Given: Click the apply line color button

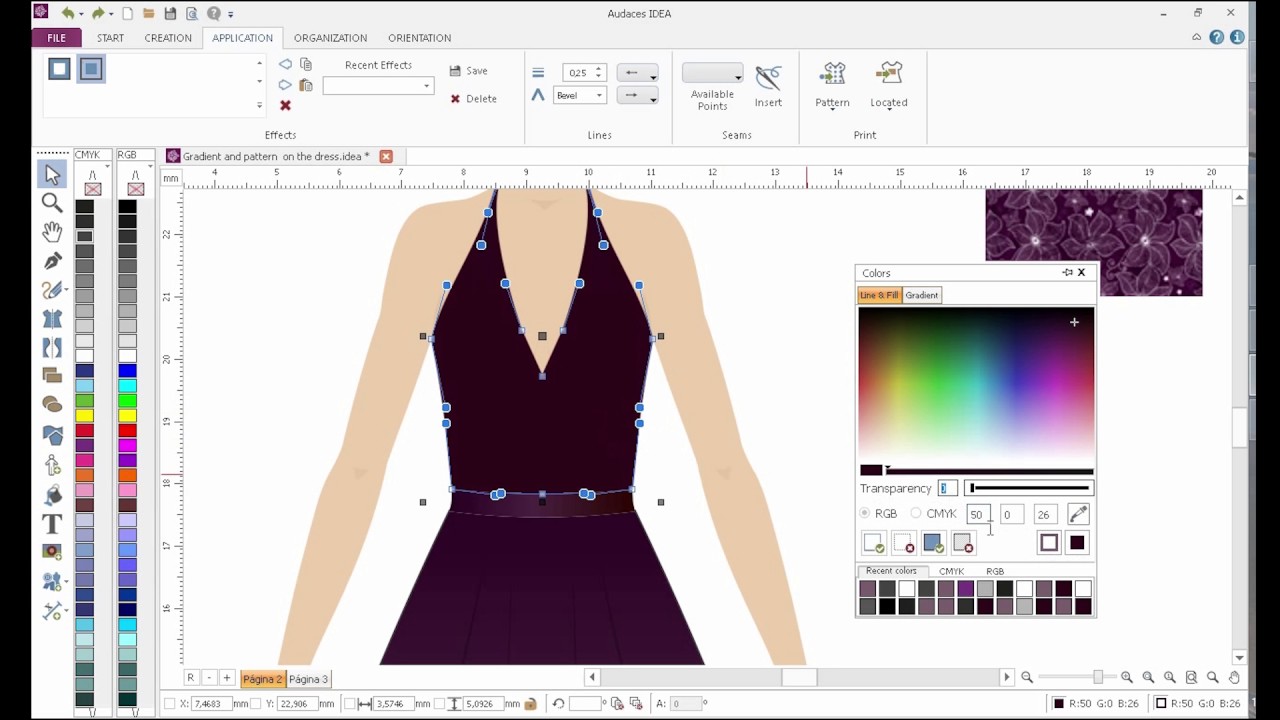Looking at the screenshot, I should (x=874, y=543).
